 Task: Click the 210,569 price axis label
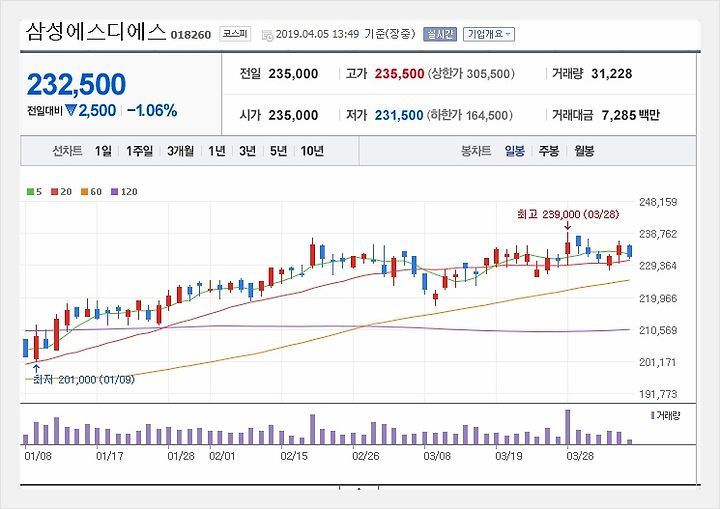pyautogui.click(x=658, y=330)
